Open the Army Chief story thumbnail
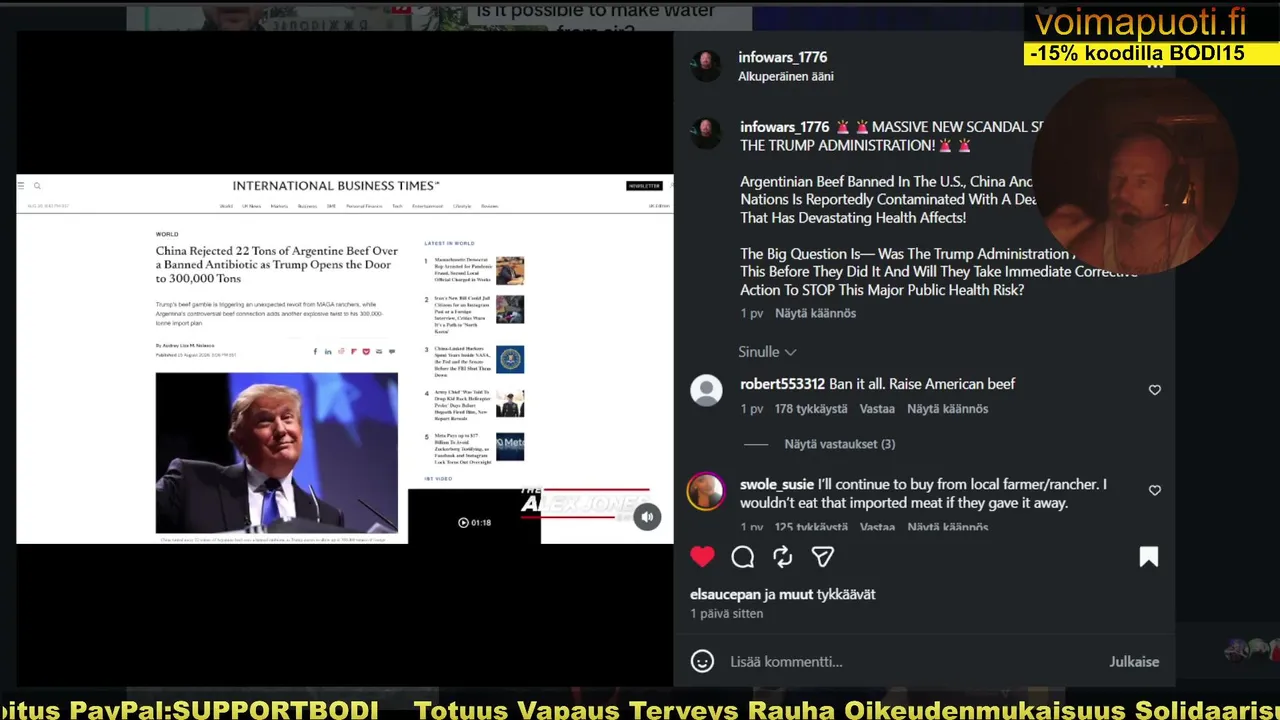Image resolution: width=1280 pixels, height=720 pixels. (x=510, y=403)
